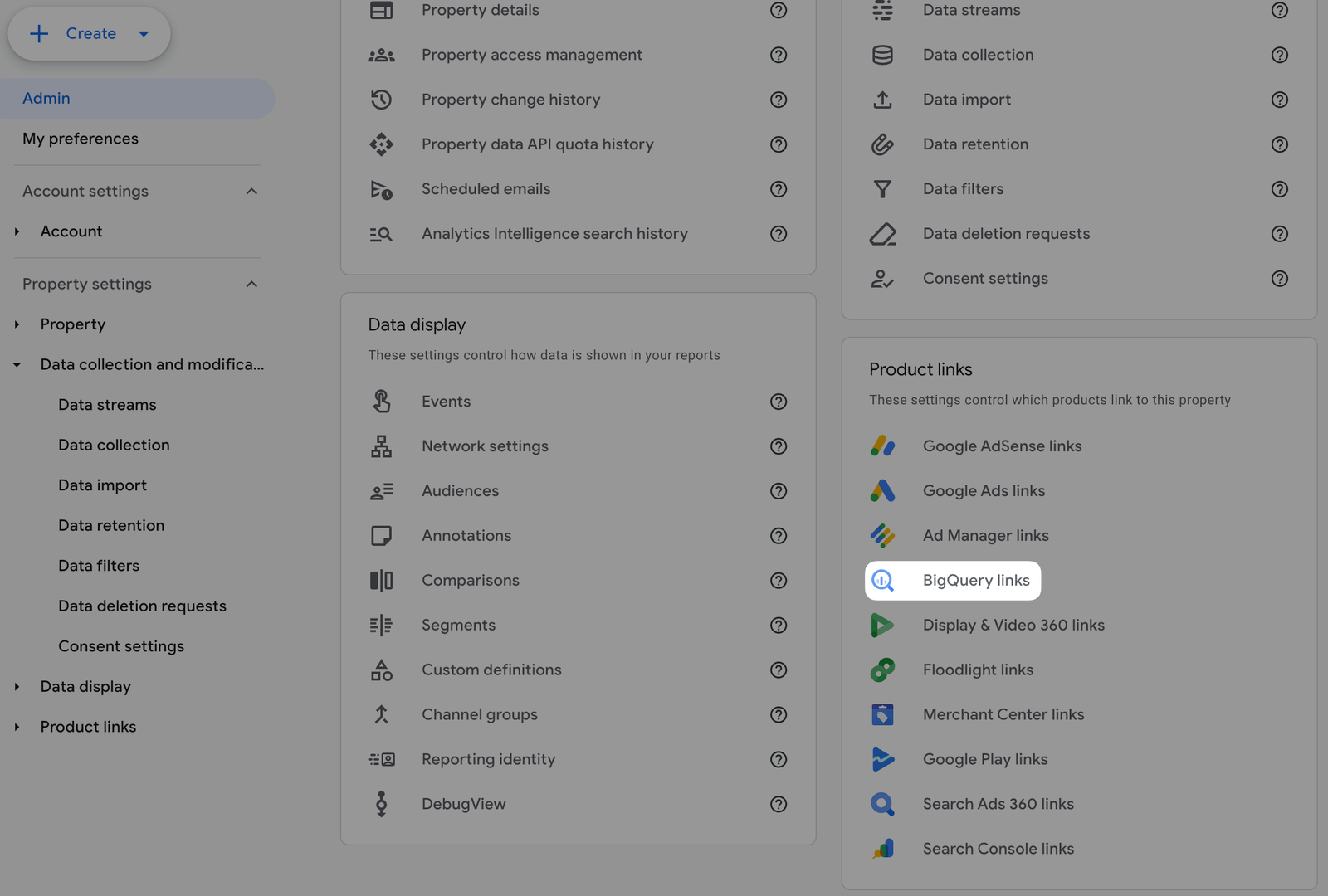The width and height of the screenshot is (1328, 896).
Task: Collapse the Property settings section
Action: pyautogui.click(x=251, y=285)
